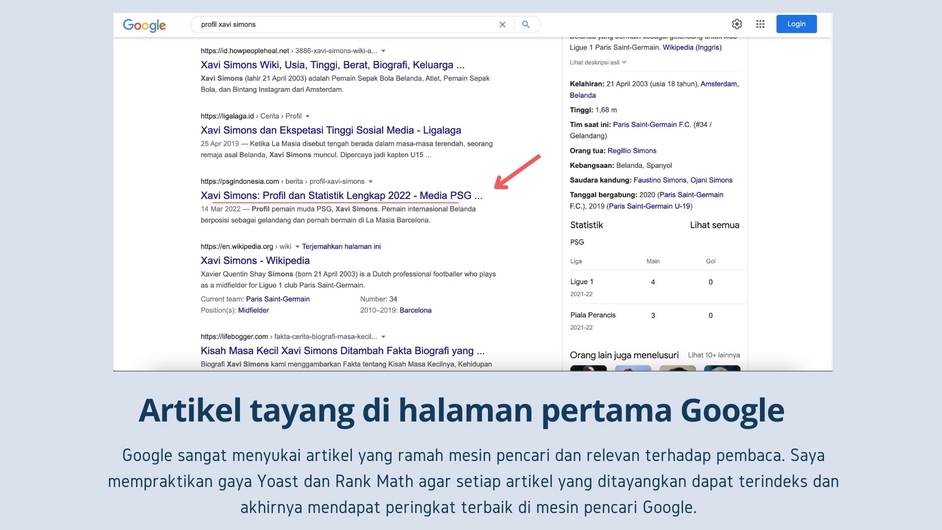
Task: Click 'Barcelona' link in Wikipedia result
Action: [416, 310]
